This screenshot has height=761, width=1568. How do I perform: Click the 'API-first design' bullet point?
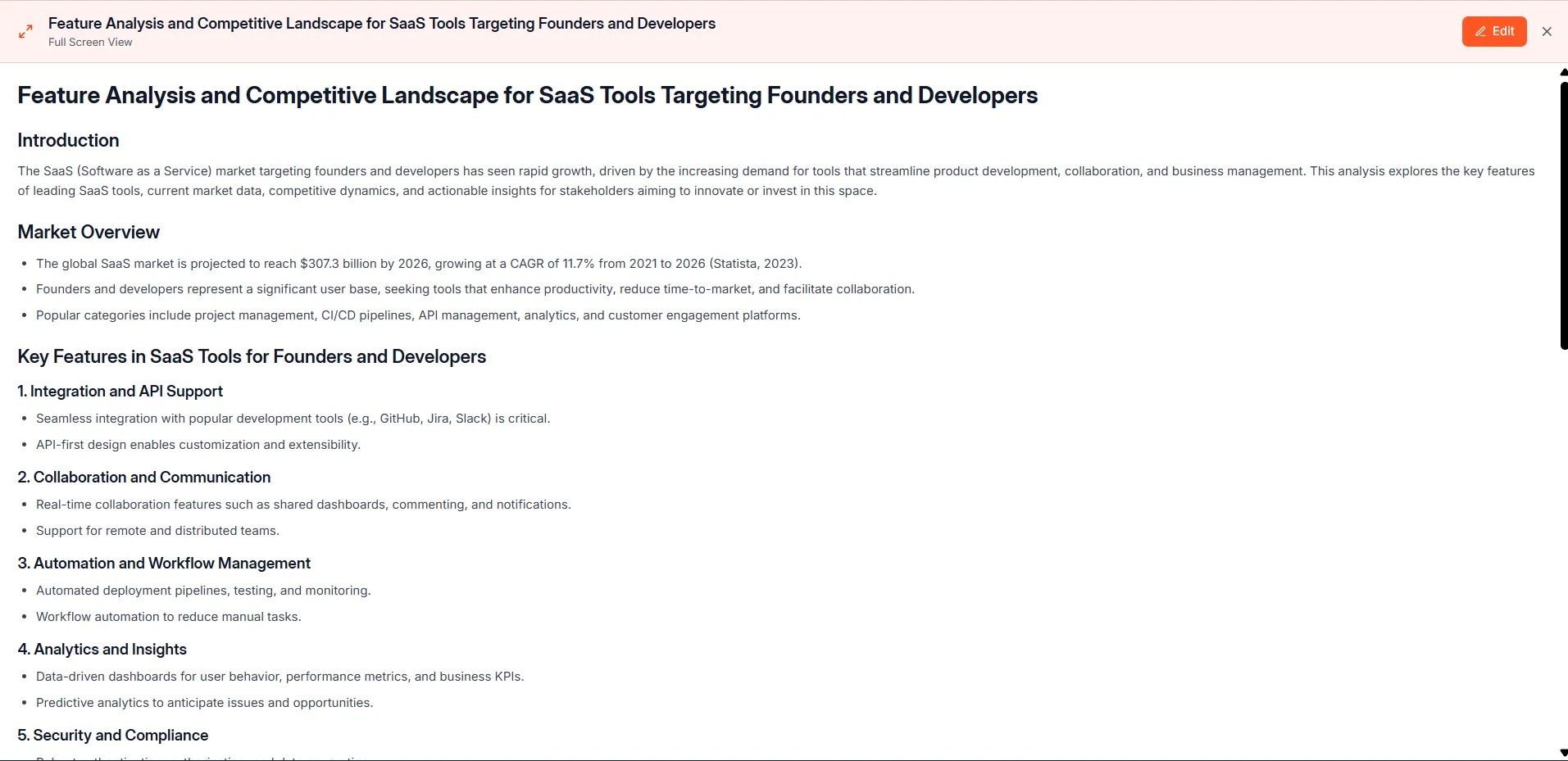[x=198, y=445]
